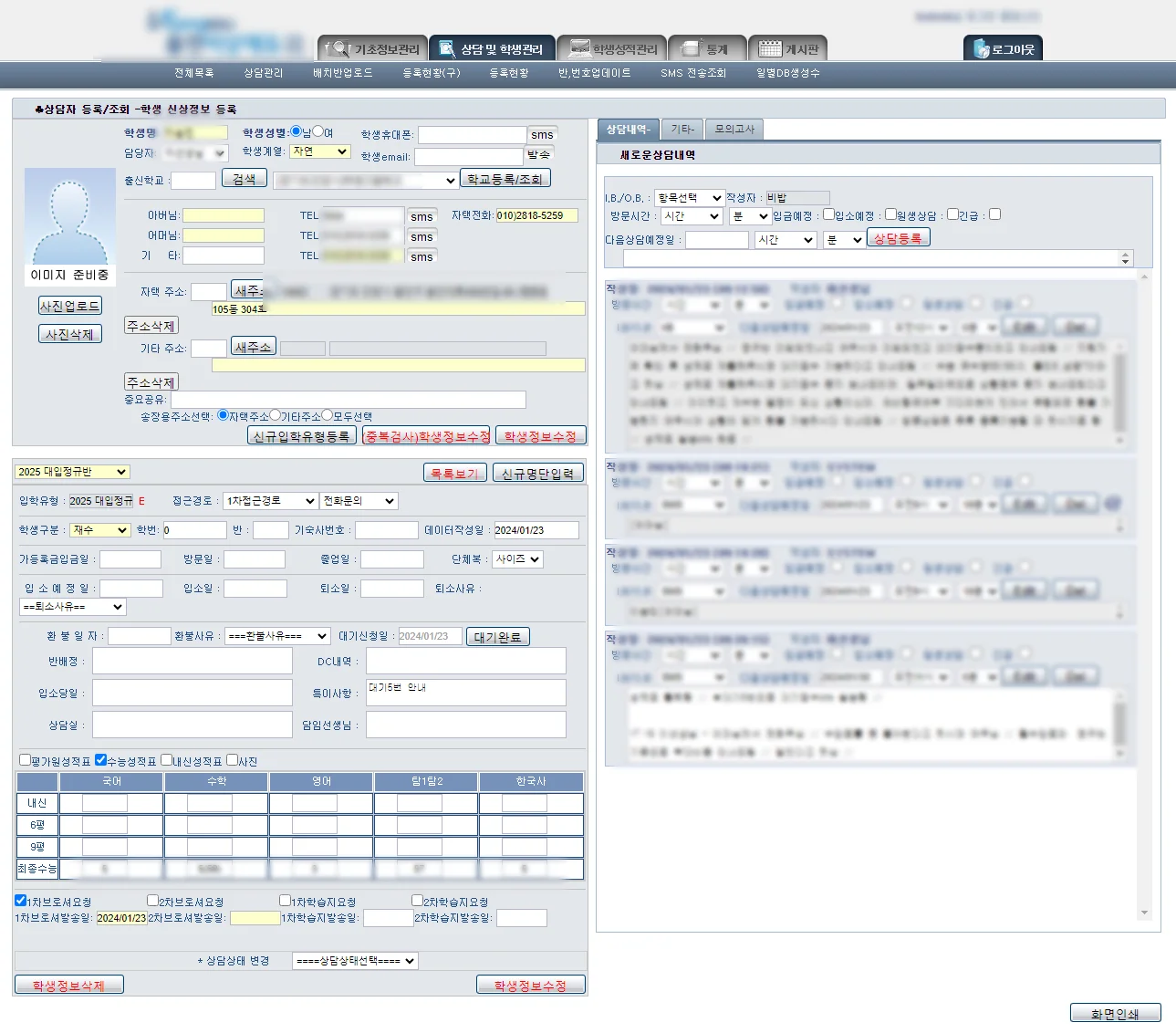Click the 로그아웃 logout icon button
This screenshot has height=1033, width=1176.
pos(1003,48)
